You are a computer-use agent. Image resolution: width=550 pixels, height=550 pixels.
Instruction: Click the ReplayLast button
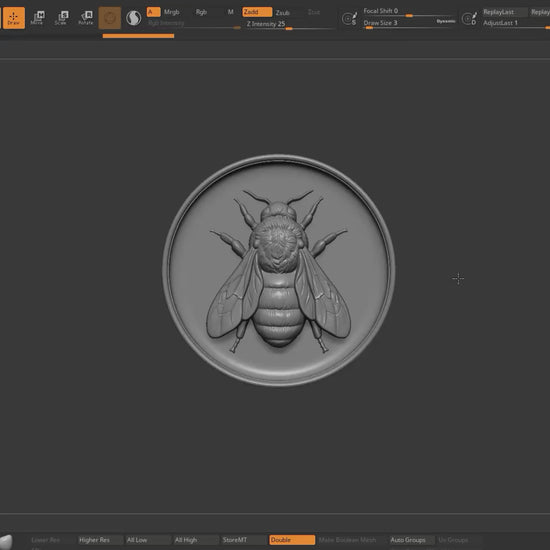pos(504,12)
